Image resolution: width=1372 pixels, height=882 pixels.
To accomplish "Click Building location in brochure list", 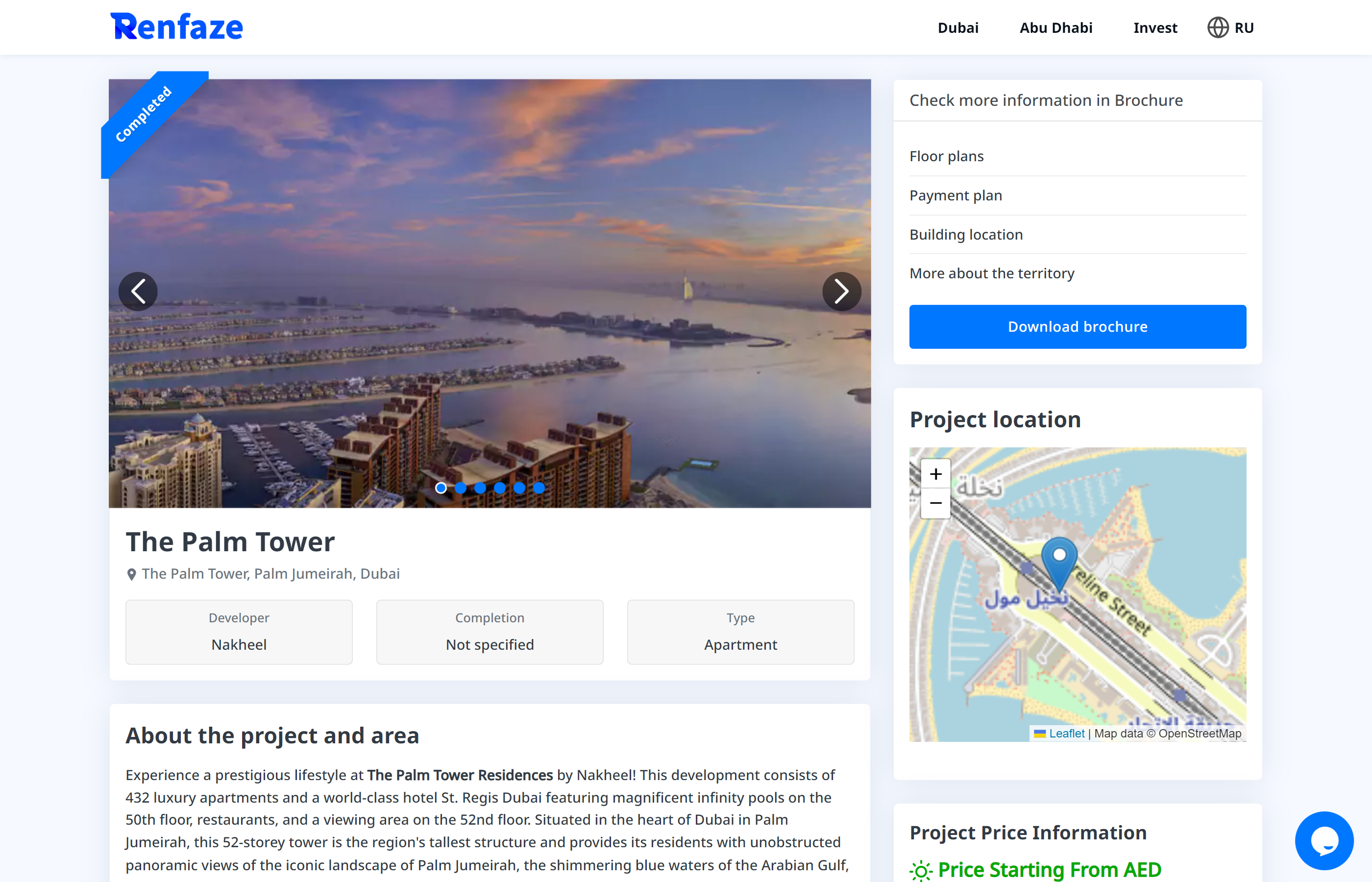I will [x=1078, y=234].
